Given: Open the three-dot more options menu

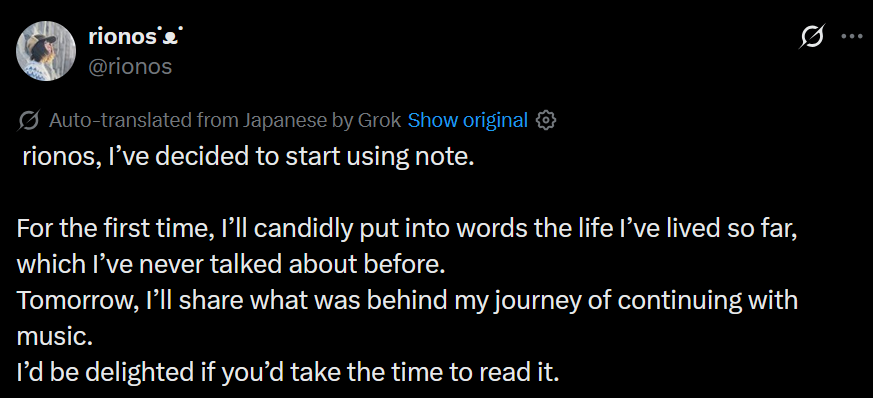Looking at the screenshot, I should point(851,37).
